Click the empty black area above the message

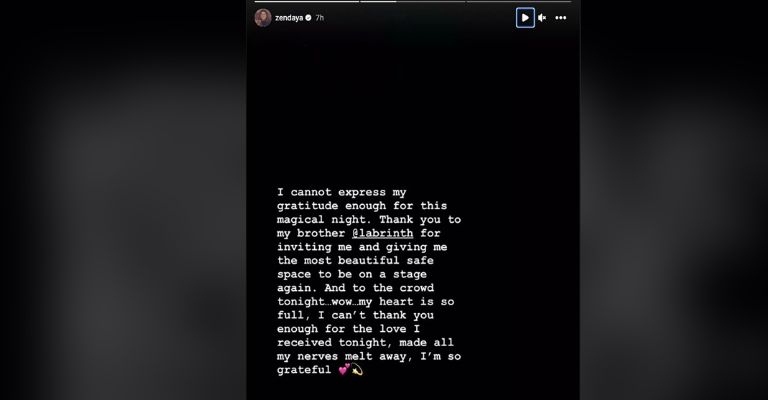point(413,108)
